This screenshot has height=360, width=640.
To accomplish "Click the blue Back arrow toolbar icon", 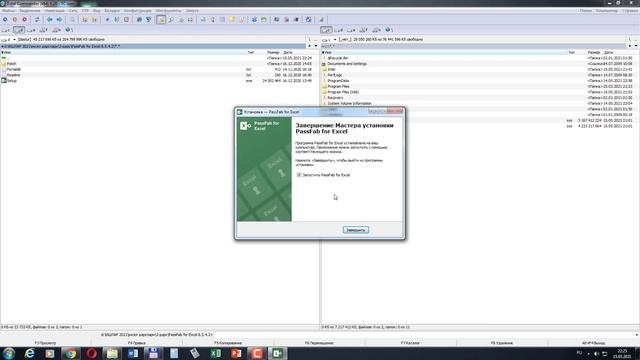I will point(49,20).
